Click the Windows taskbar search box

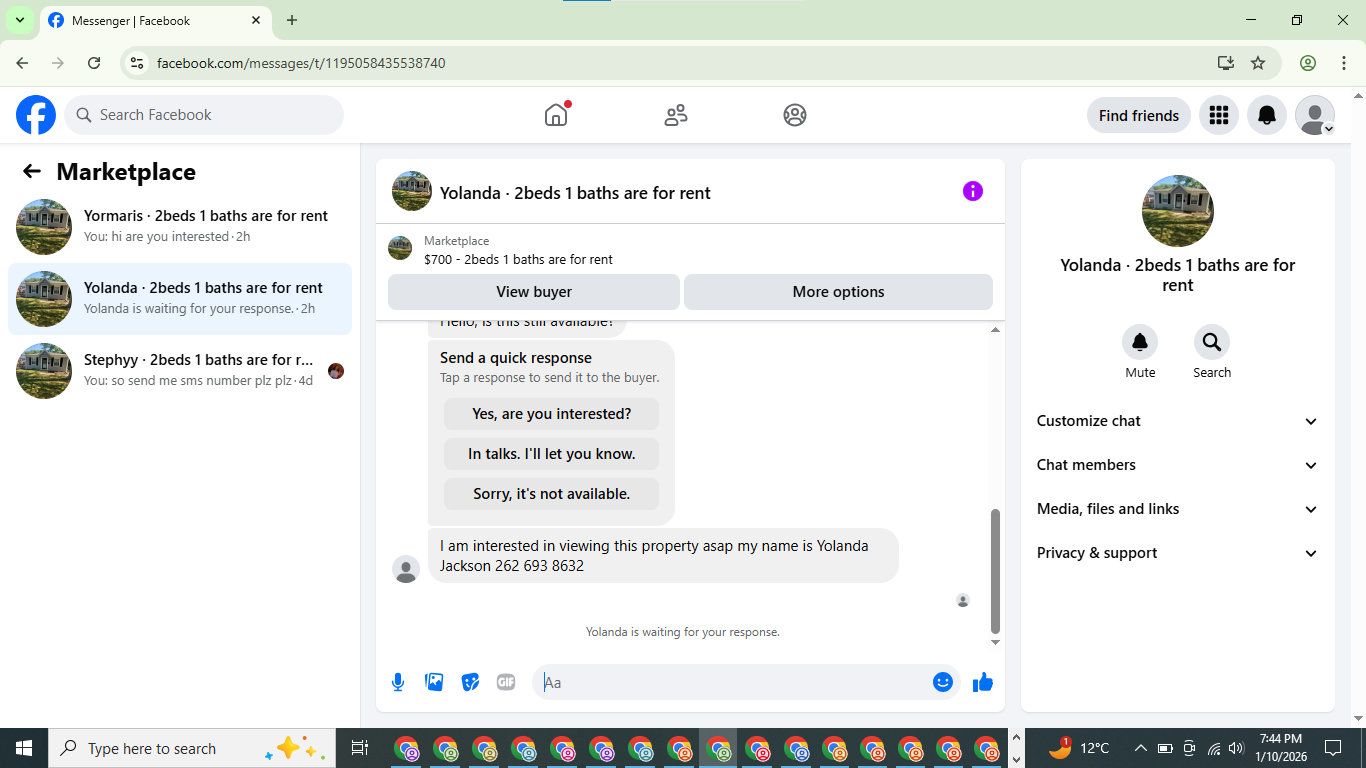pyautogui.click(x=192, y=748)
